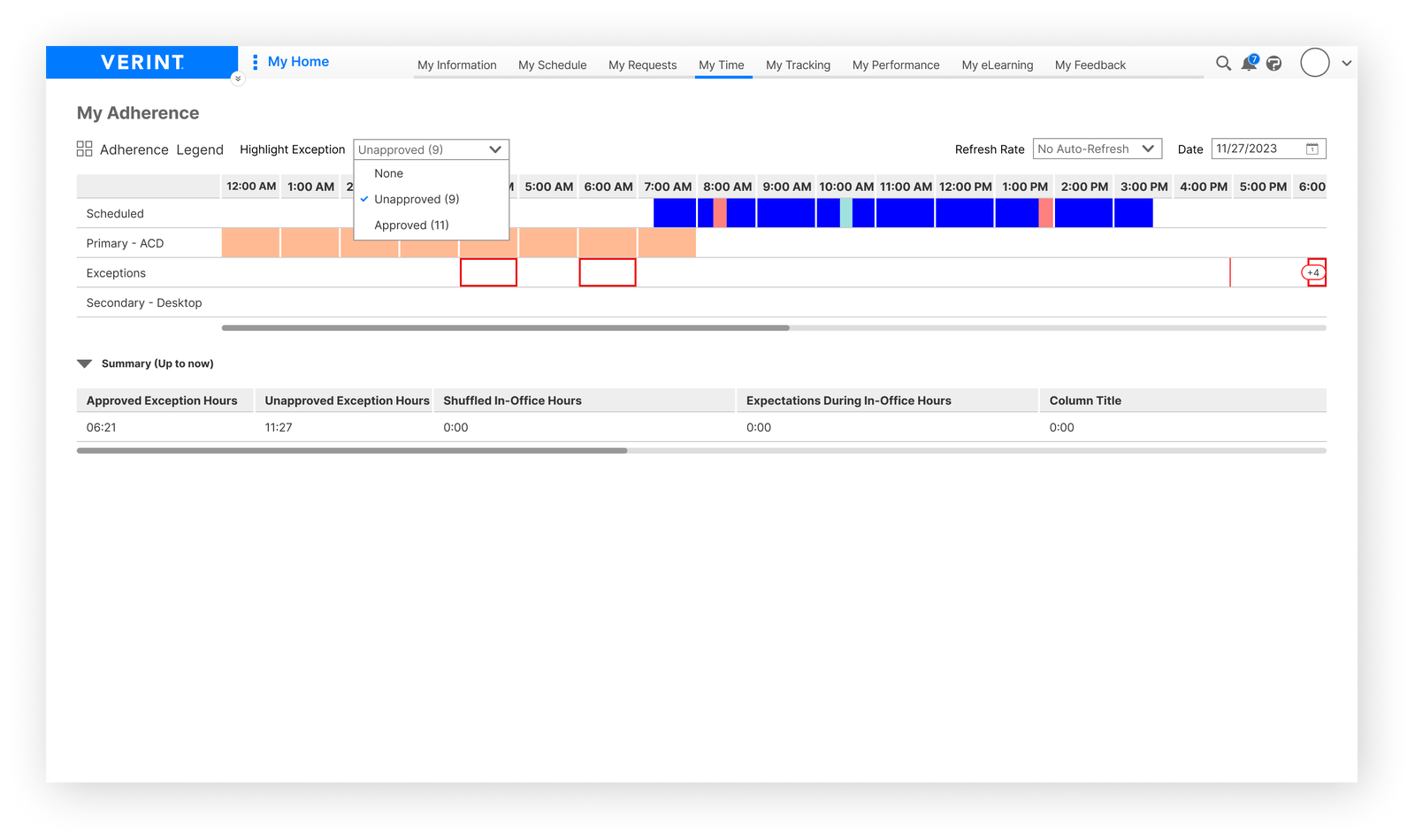Choose the checked Unapproved (9) option

(x=417, y=200)
